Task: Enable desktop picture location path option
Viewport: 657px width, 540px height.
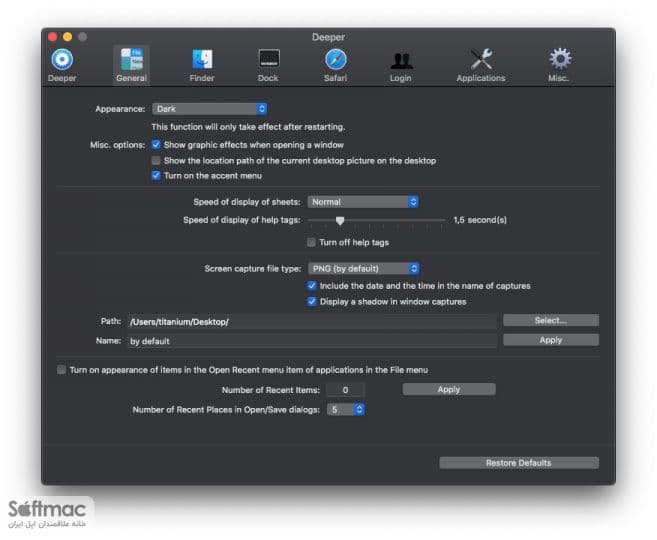Action: point(156,160)
